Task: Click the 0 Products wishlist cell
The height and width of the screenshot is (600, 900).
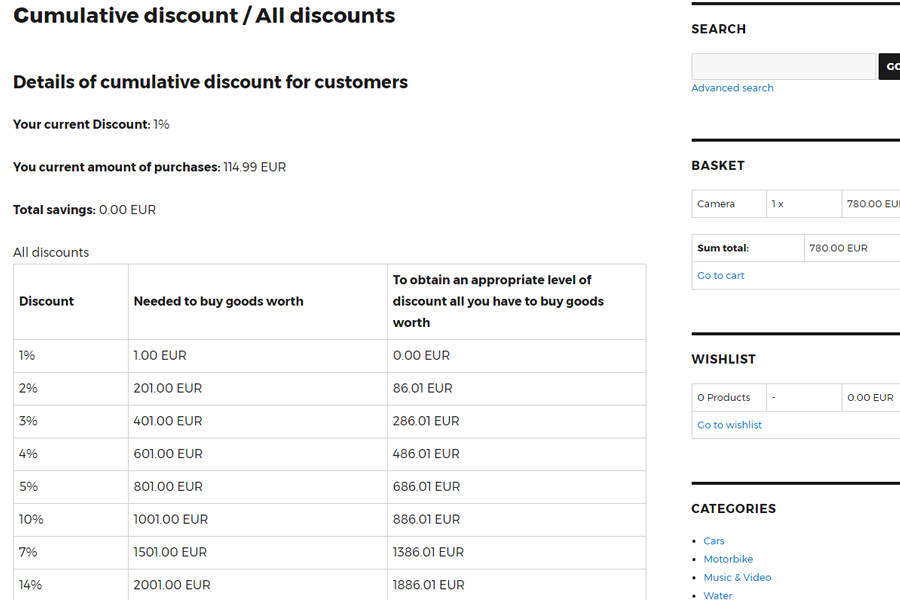Action: coord(723,398)
